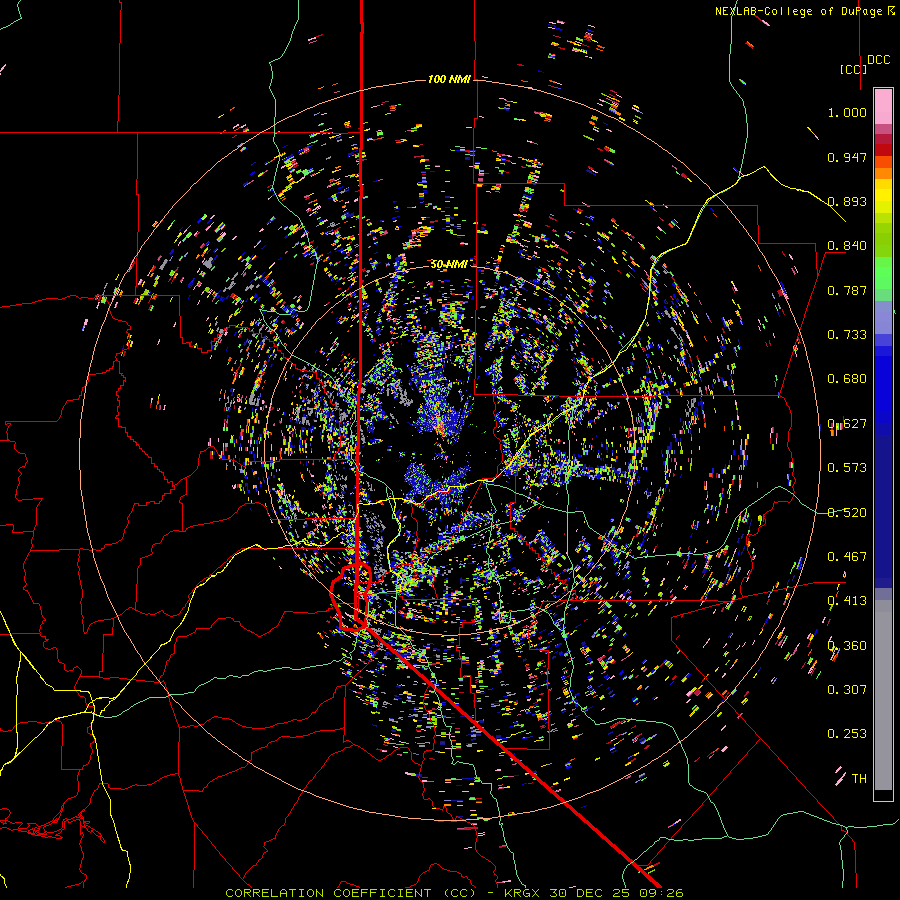Click the 0.840 scale value
The image size is (900, 900).
(x=847, y=246)
